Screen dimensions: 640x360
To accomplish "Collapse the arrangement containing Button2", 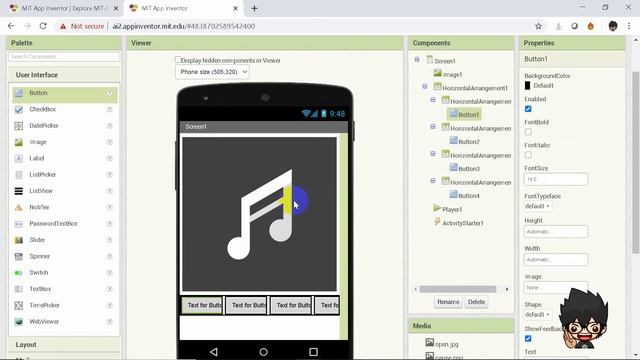I will [433, 127].
